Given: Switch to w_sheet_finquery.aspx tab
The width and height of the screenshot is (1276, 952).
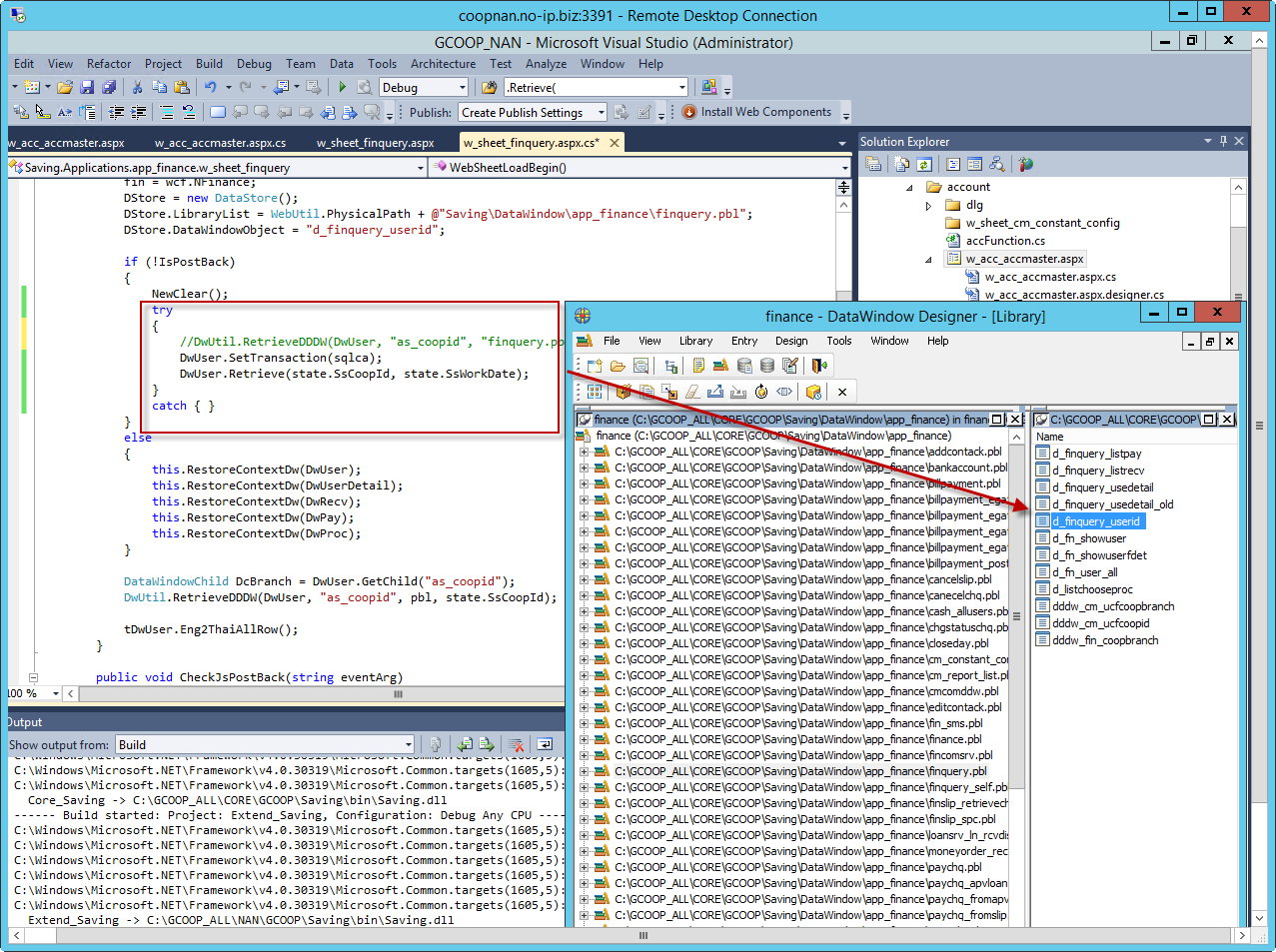Looking at the screenshot, I should click(x=376, y=143).
